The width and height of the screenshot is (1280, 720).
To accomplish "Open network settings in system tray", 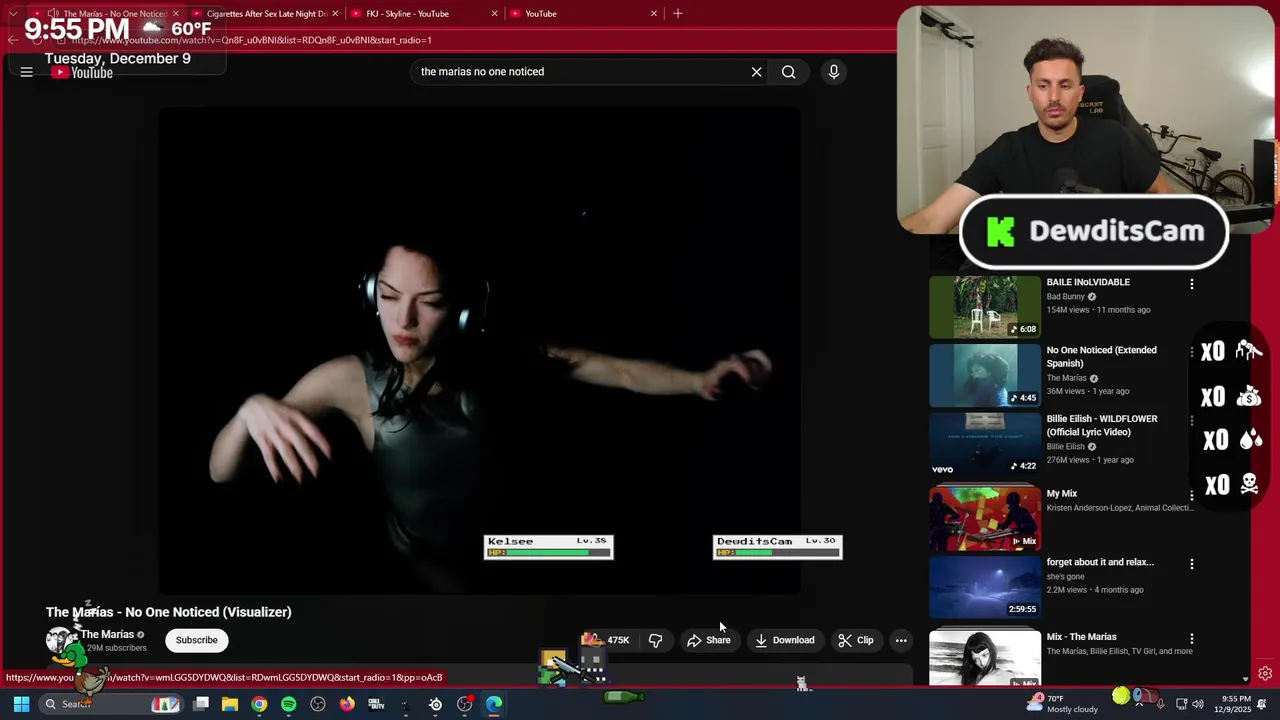I will [x=1181, y=704].
